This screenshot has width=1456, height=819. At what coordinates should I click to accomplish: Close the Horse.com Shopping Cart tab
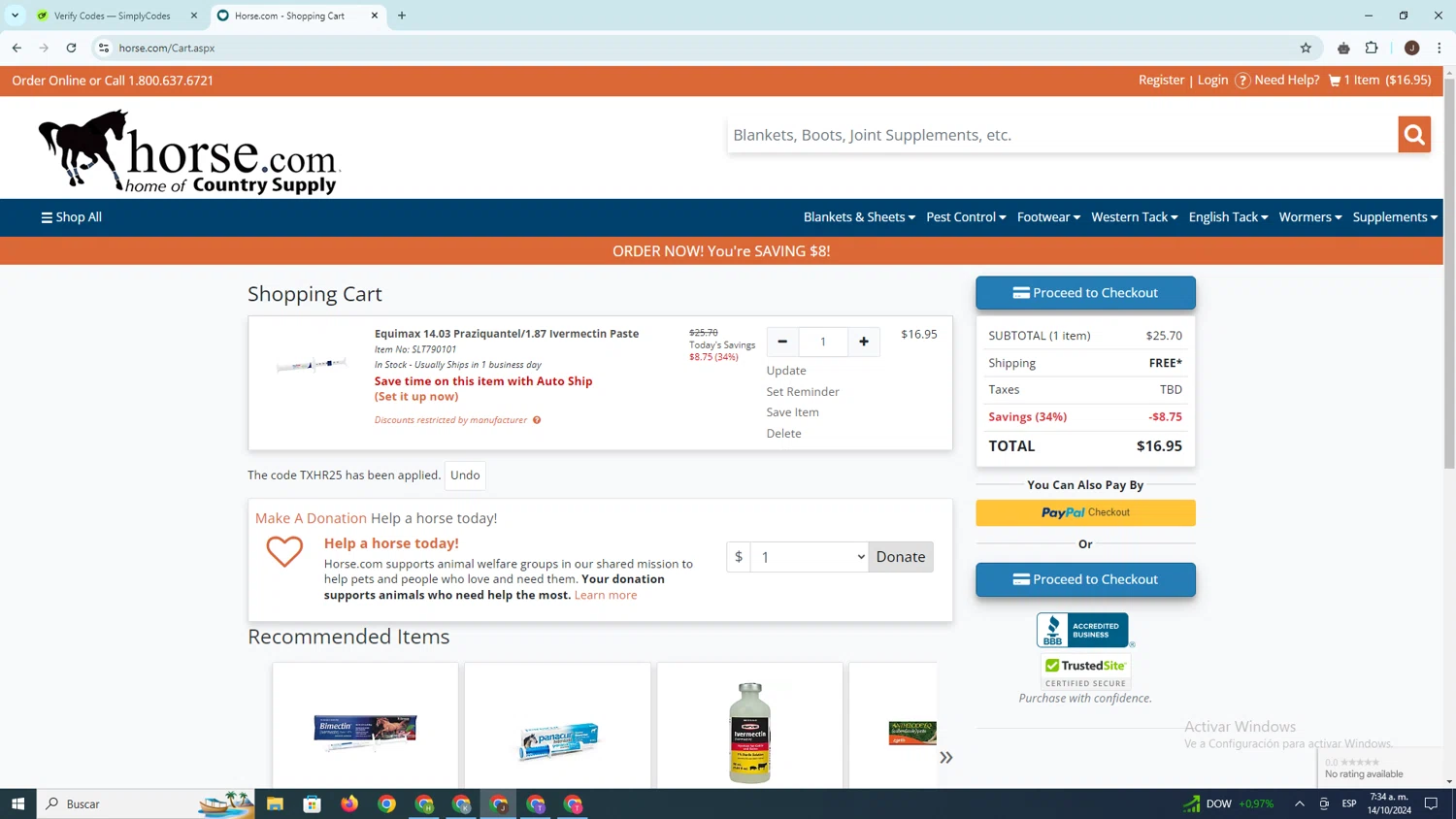tap(375, 16)
